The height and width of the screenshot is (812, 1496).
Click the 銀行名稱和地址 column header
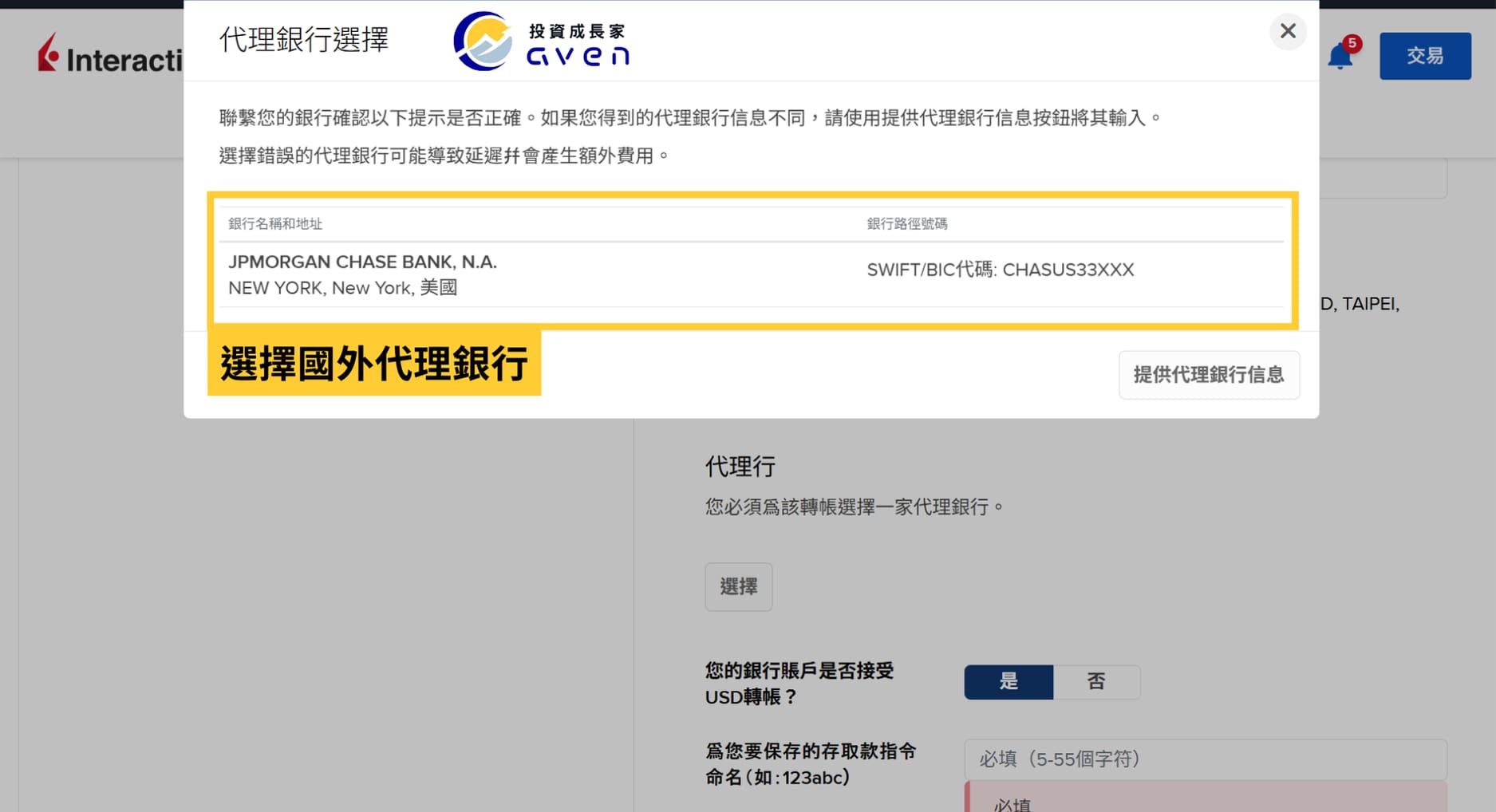click(x=275, y=224)
